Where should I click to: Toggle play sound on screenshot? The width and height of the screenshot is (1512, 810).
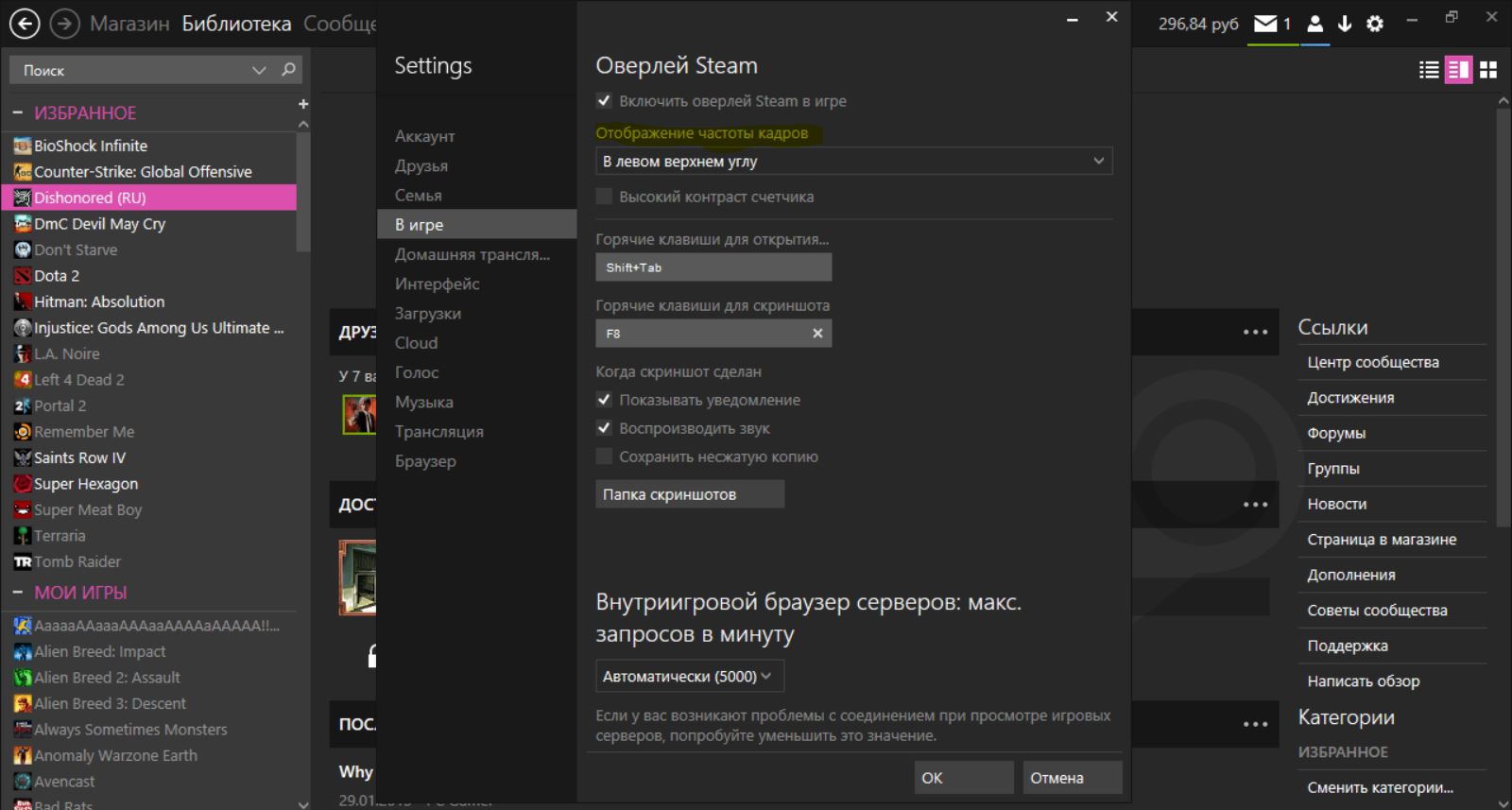[604, 427]
